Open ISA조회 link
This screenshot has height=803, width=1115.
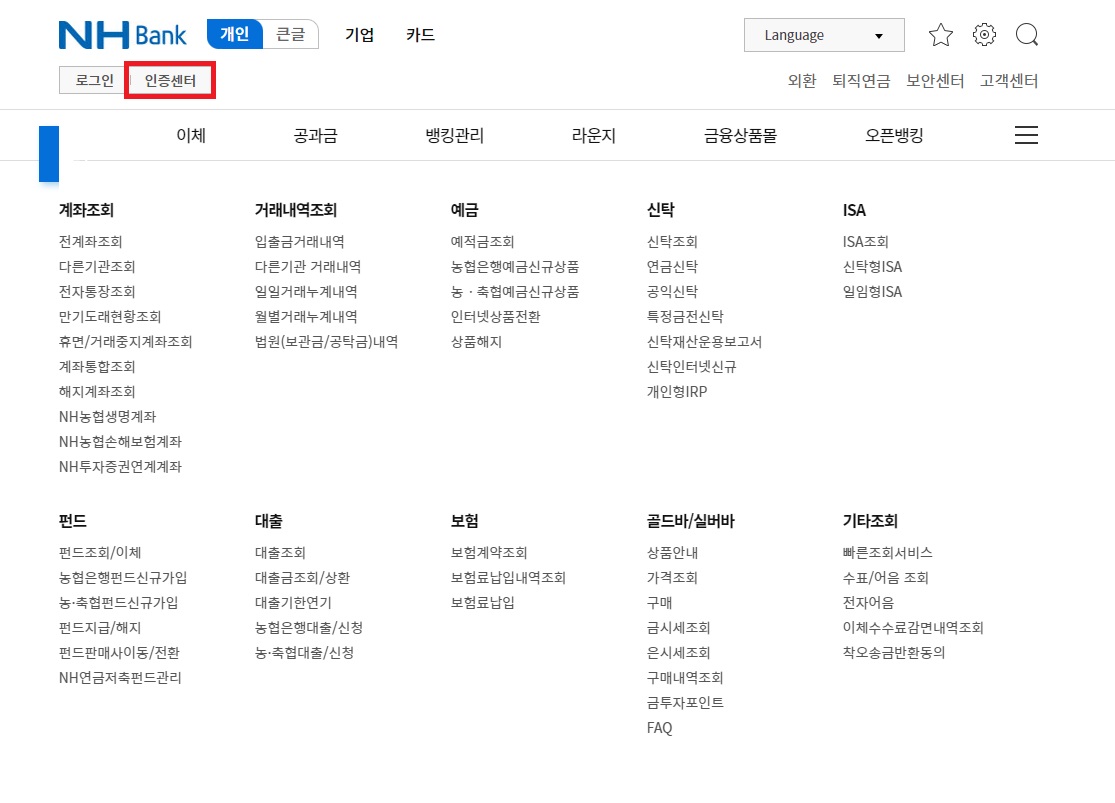pos(866,242)
